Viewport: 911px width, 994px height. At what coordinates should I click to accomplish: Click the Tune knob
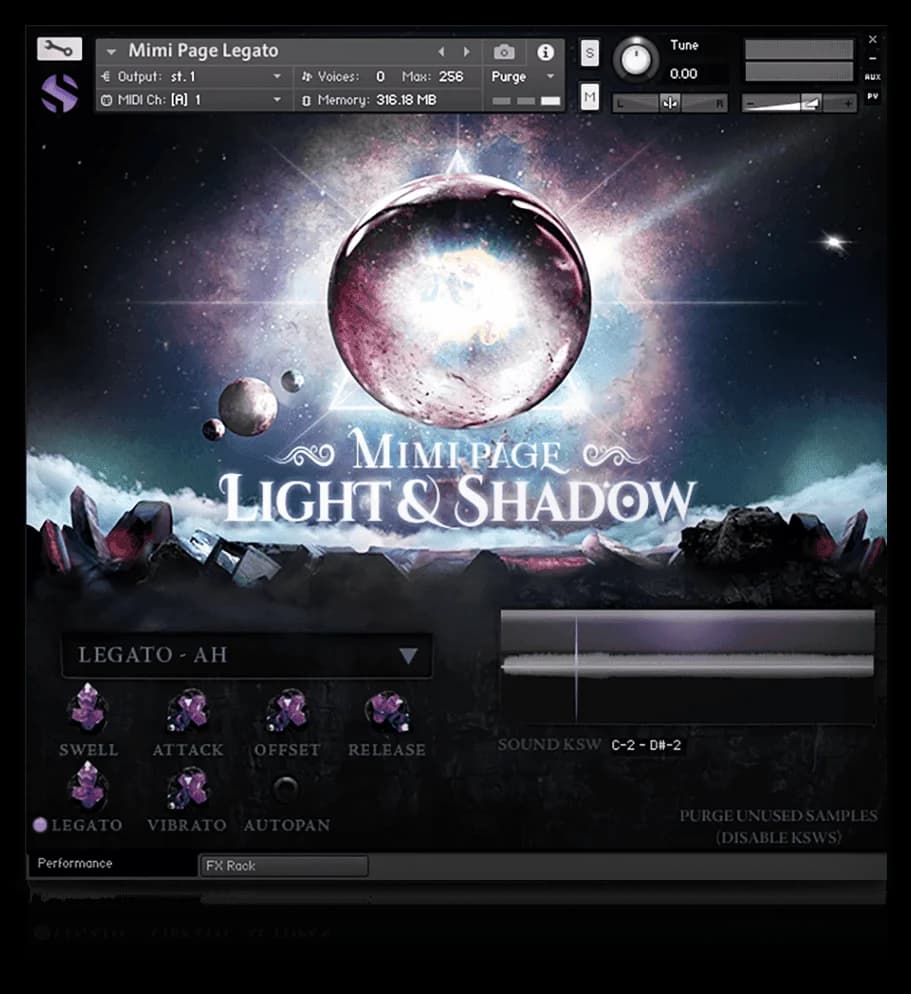click(636, 58)
